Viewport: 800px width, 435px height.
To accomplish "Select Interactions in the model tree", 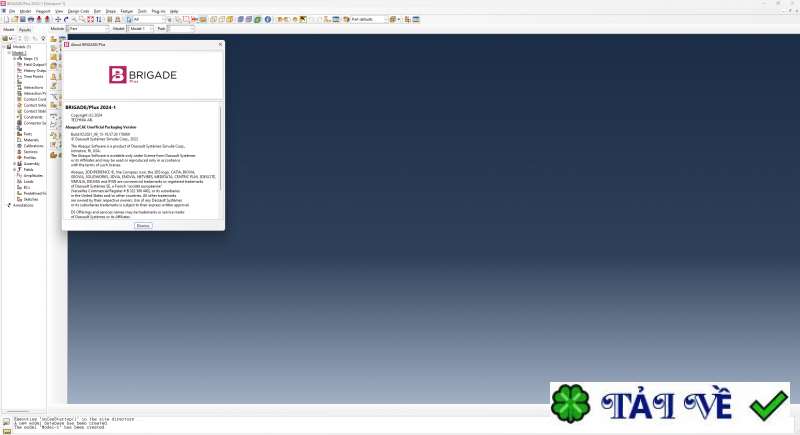I will [33, 87].
